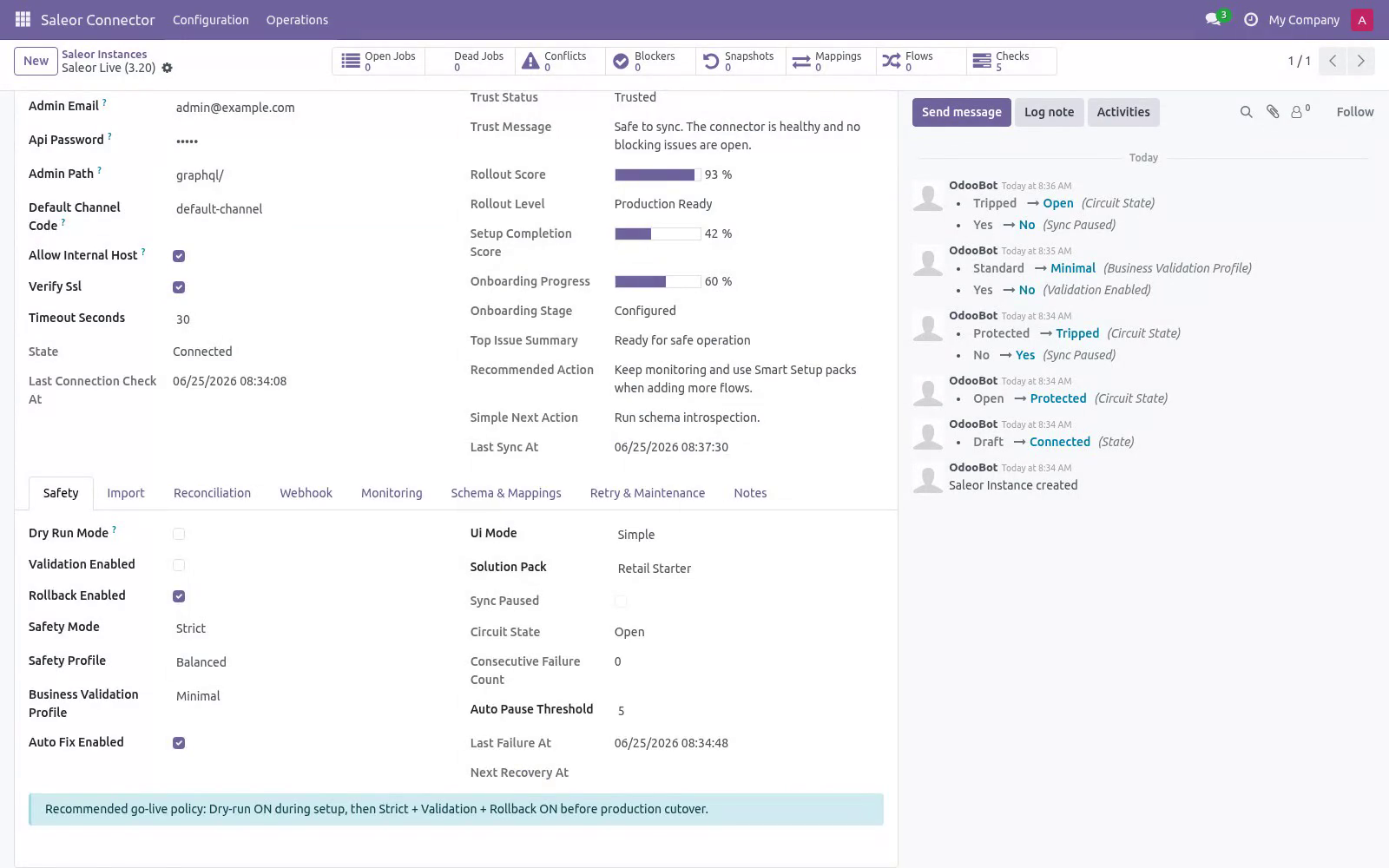Open user avatar menu
This screenshot has width=1389, height=868.
click(x=1361, y=19)
